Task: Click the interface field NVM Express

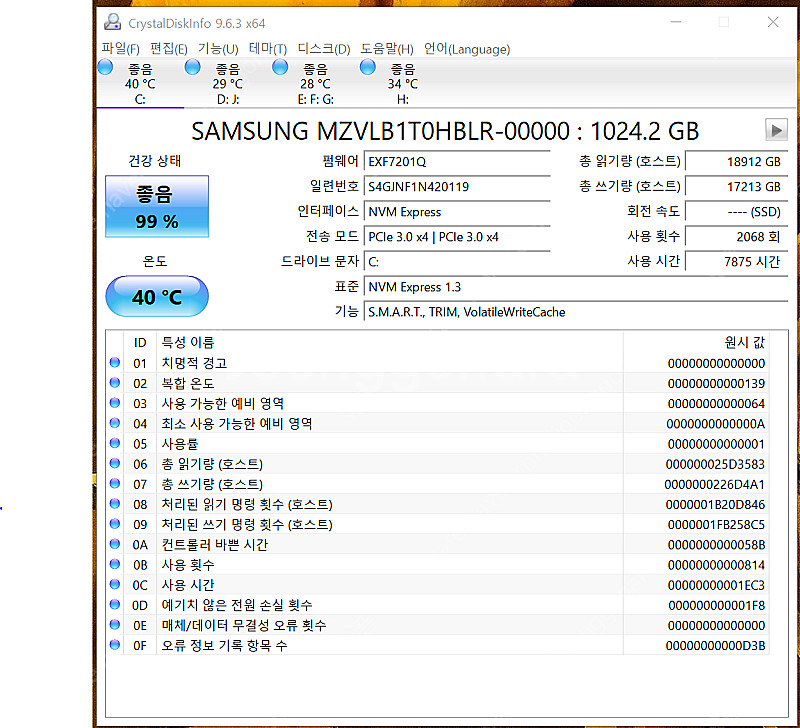Action: click(457, 212)
